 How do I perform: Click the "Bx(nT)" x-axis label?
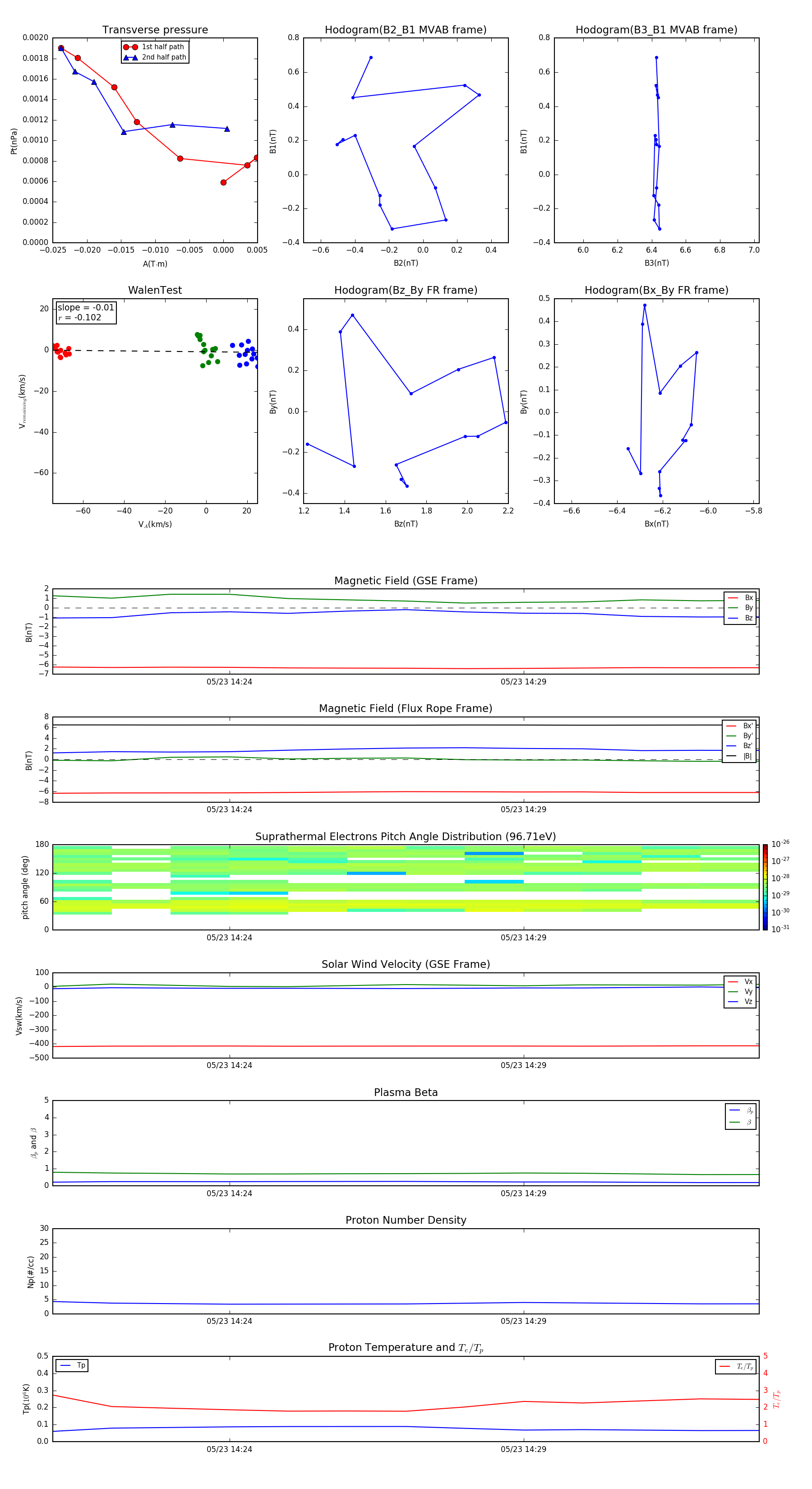[656, 524]
